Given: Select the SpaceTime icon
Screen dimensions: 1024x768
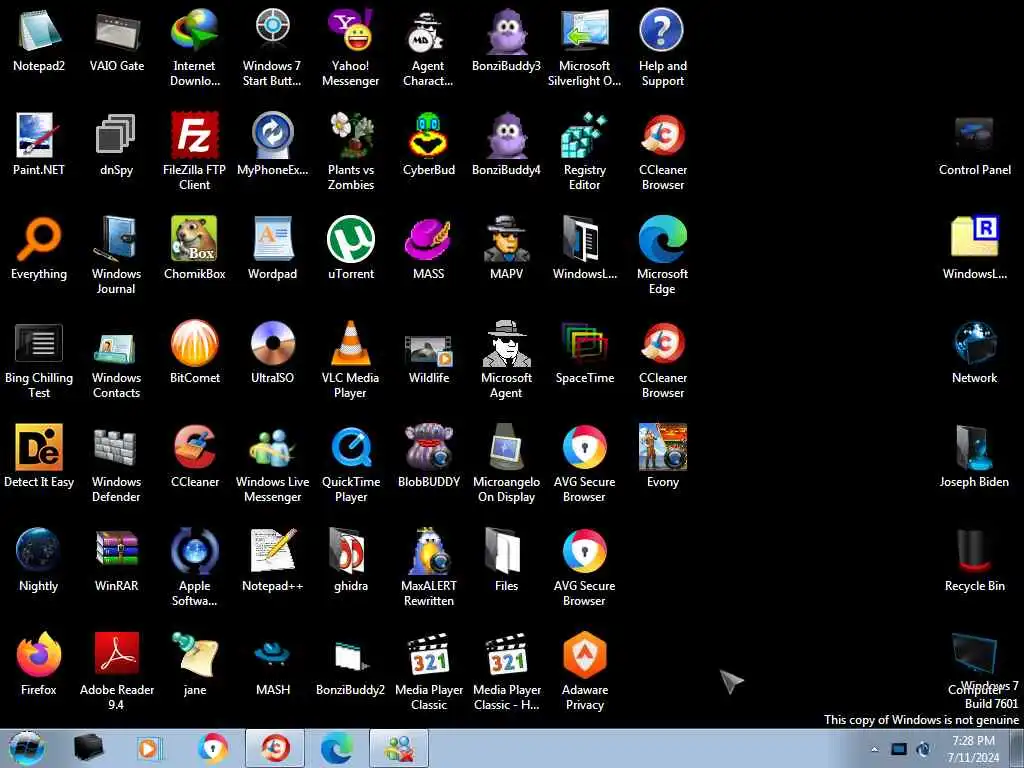Looking at the screenshot, I should tap(584, 352).
